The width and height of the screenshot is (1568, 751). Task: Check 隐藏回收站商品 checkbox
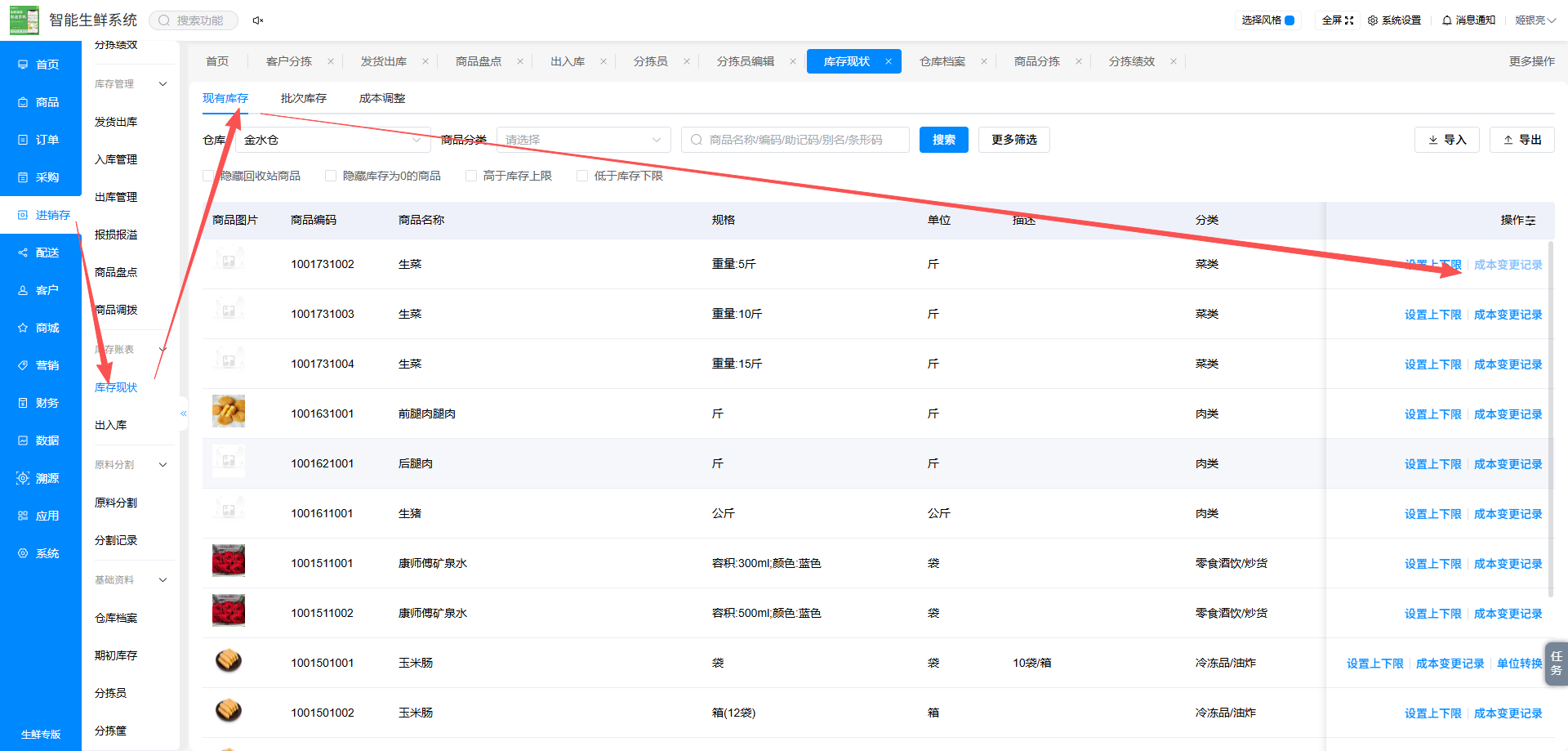(x=208, y=176)
